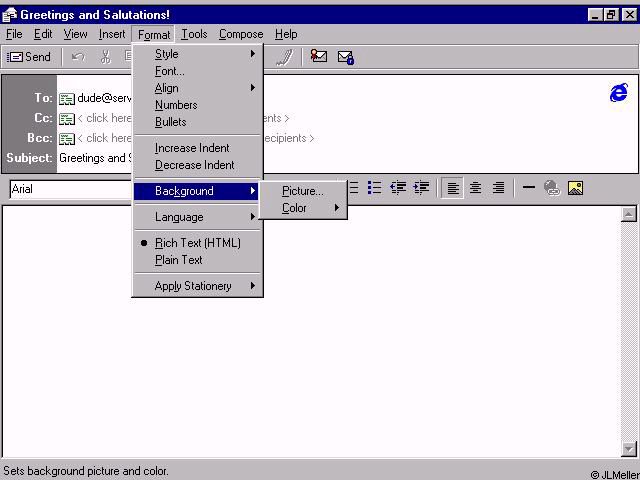Click the digital signature pen icon
Viewport: 640px width, 480px height.
coord(284,57)
